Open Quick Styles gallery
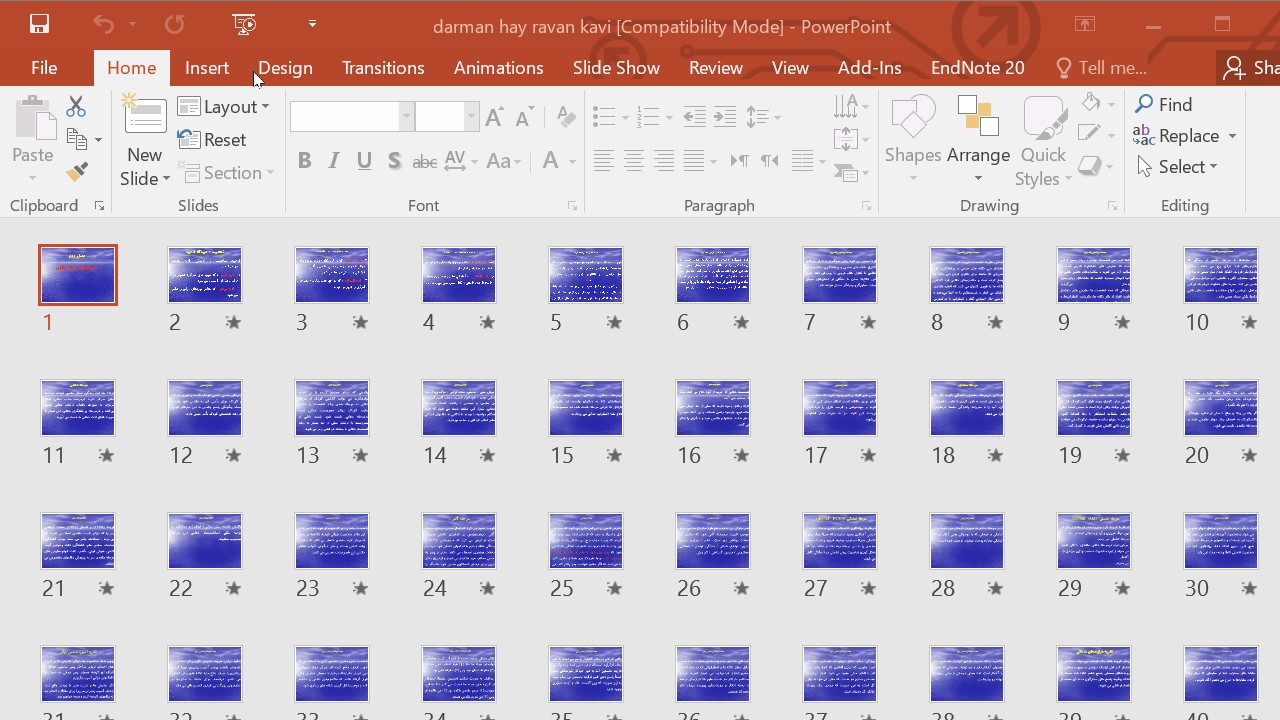1280x720 pixels. [x=1044, y=140]
